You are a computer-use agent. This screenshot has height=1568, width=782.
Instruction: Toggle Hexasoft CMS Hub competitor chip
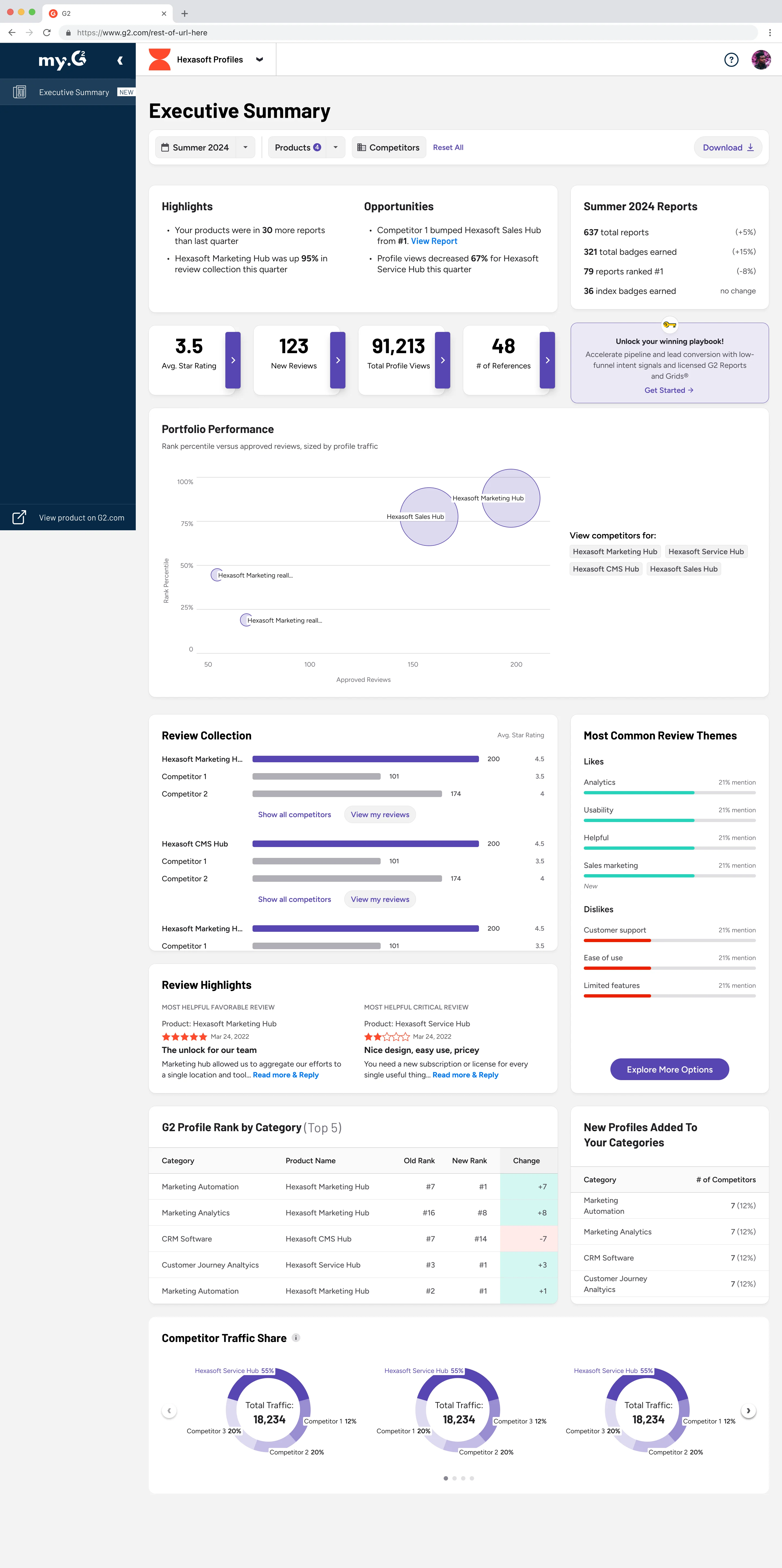(x=606, y=569)
